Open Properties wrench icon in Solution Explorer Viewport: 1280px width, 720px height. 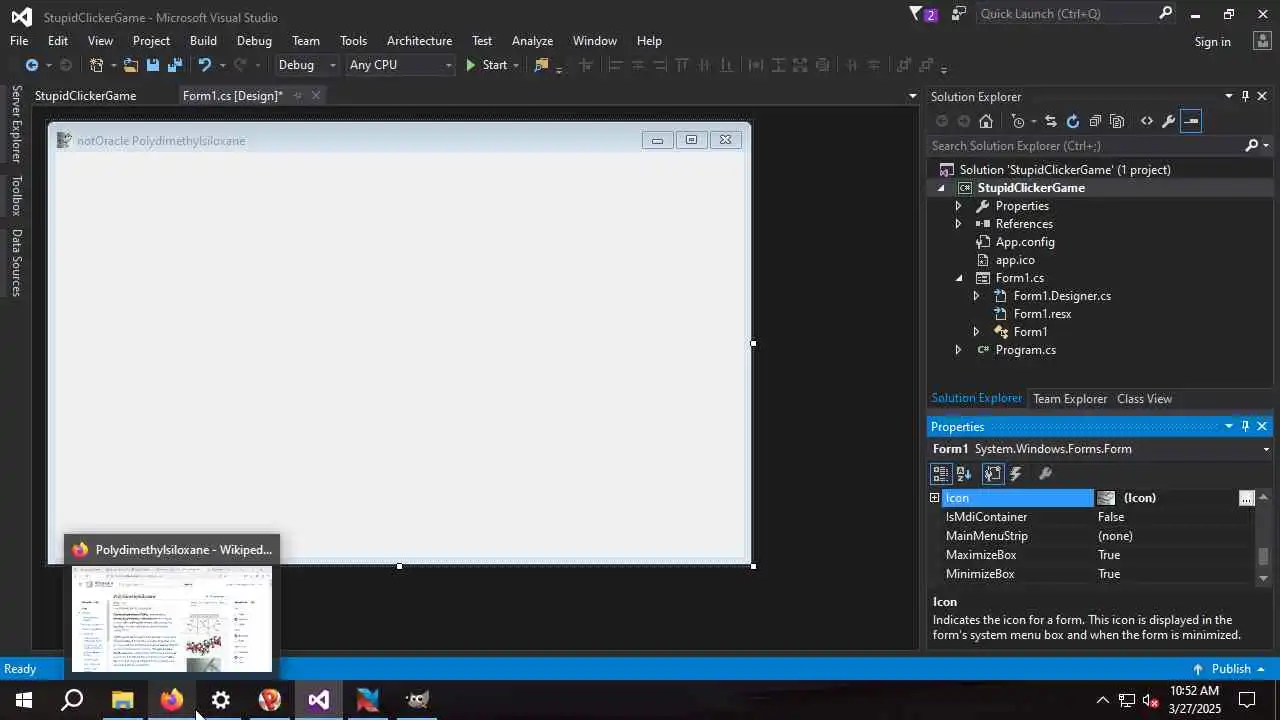click(1168, 121)
